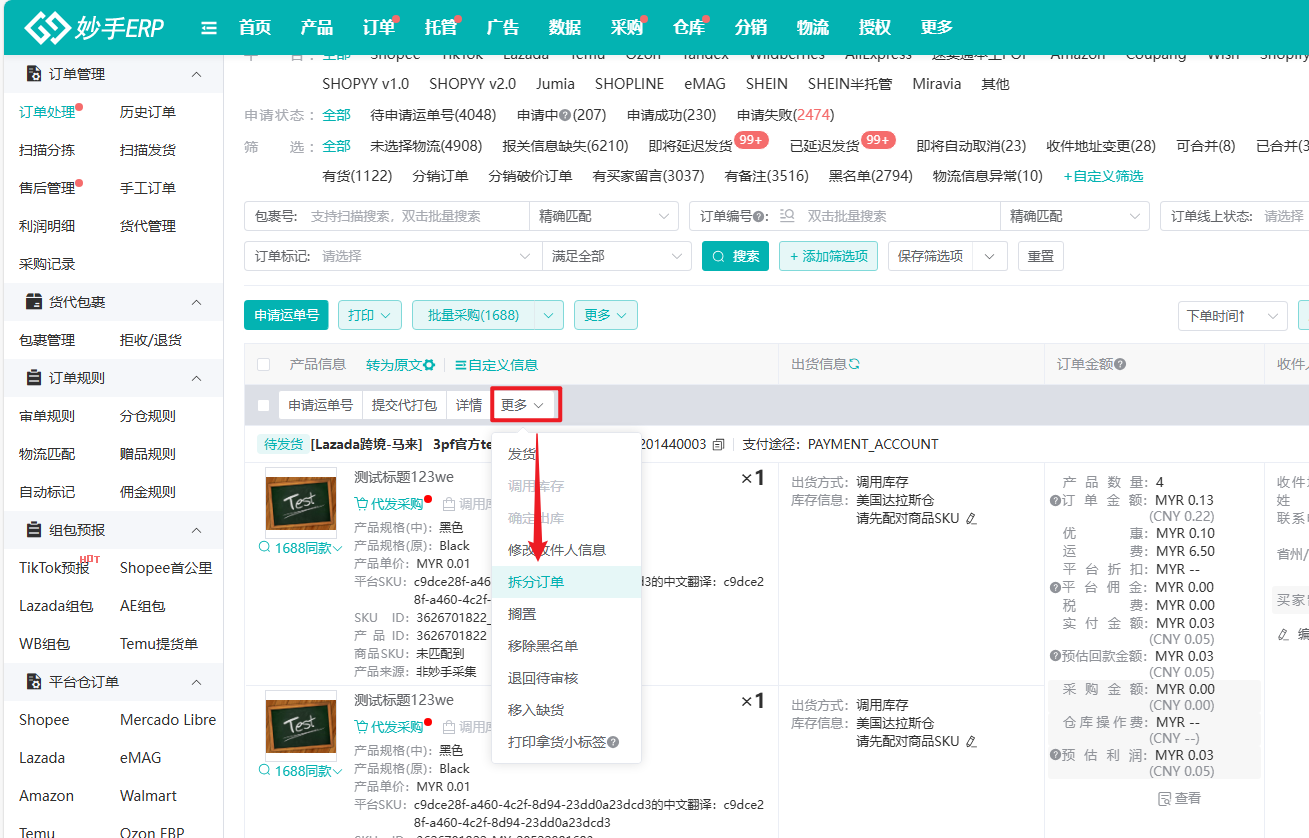Click the 查看 document icon
Viewport: 1309px width, 838px height.
tap(1164, 798)
